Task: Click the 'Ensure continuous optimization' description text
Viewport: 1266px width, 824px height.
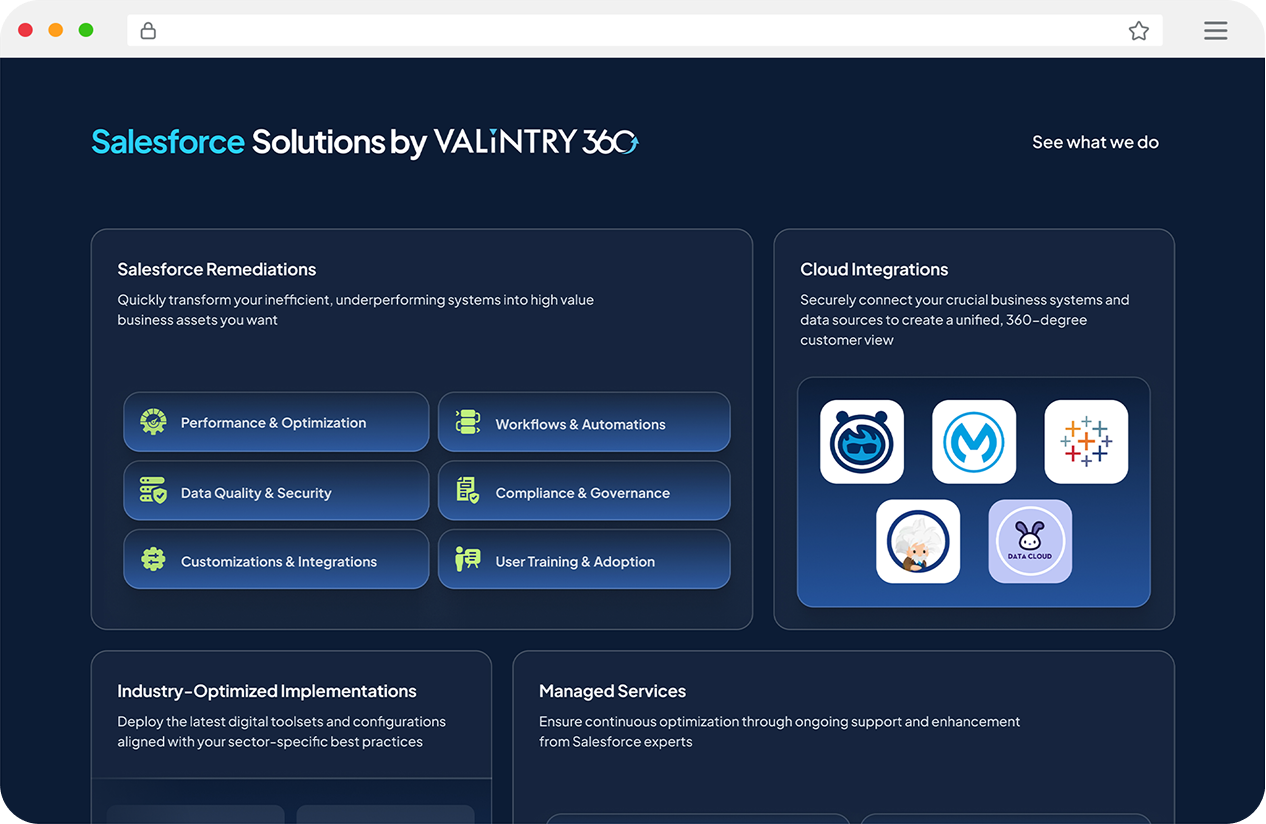Action: tap(780, 731)
